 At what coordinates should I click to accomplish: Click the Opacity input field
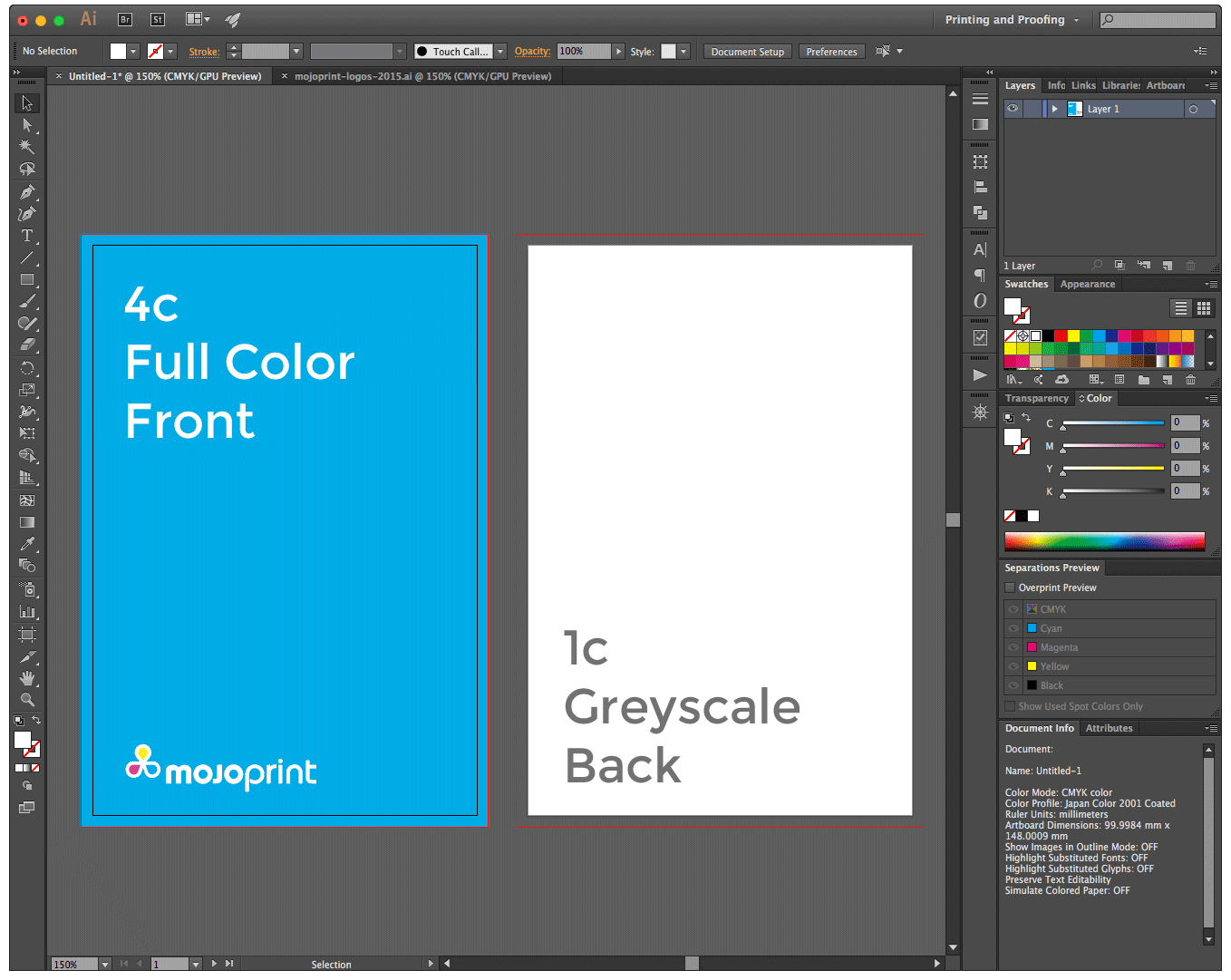pos(583,52)
